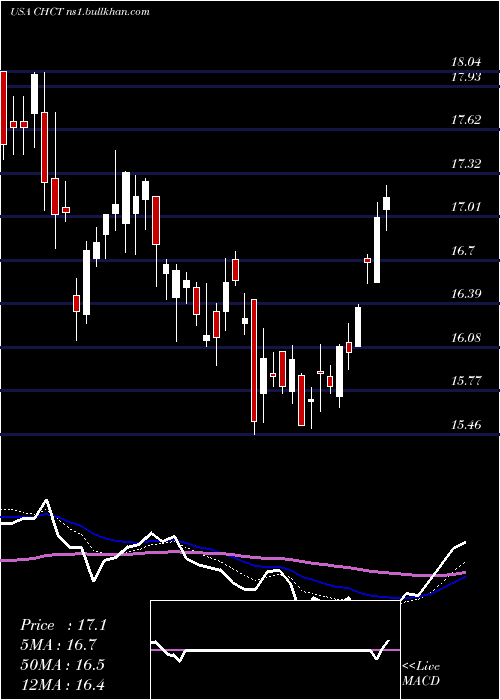Click the MACD inset chart box
This screenshot has width=500, height=700.
tap(275, 650)
